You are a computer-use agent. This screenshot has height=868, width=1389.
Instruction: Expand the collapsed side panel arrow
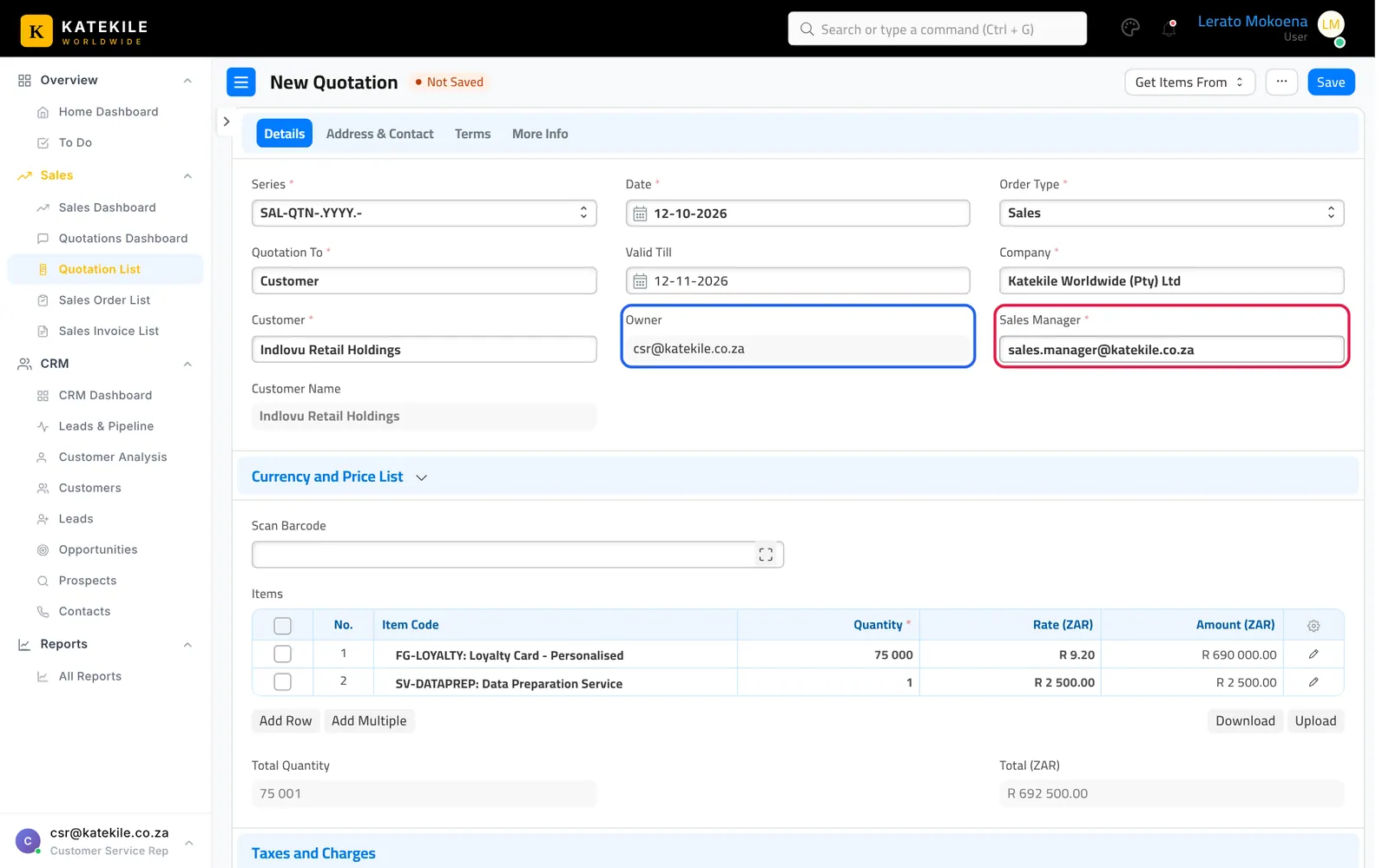(227, 122)
